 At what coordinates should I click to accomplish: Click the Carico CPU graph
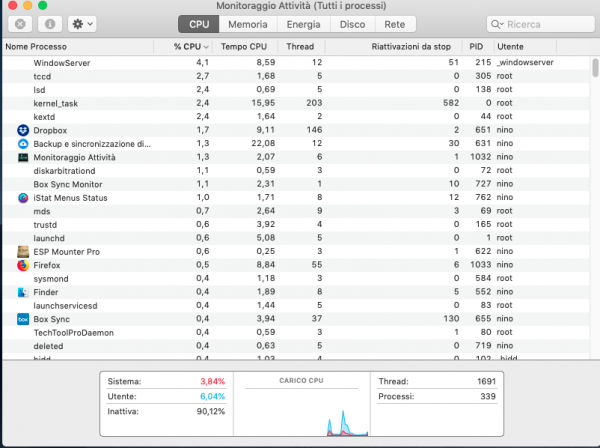(302, 413)
